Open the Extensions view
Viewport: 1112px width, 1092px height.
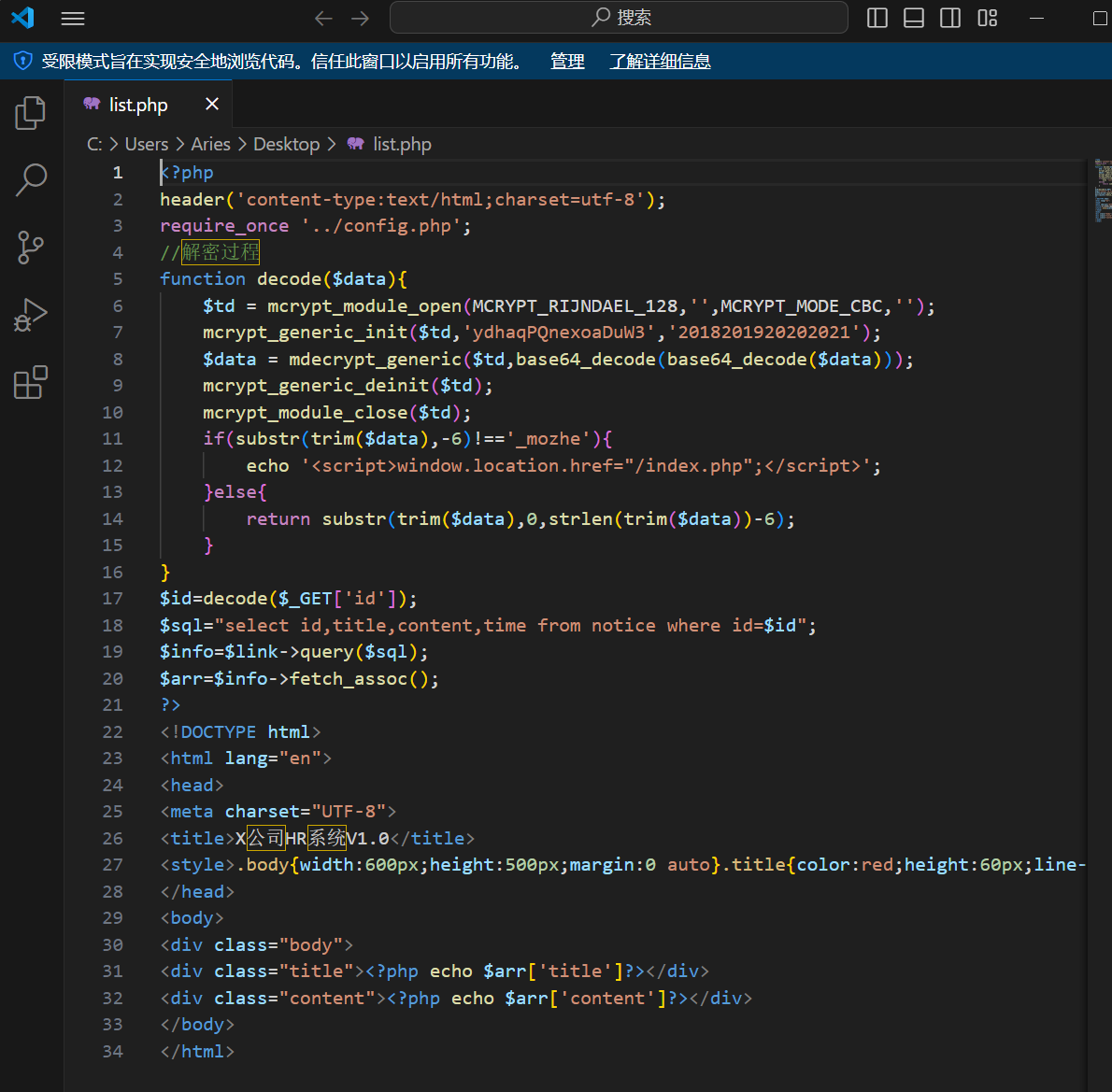31,383
